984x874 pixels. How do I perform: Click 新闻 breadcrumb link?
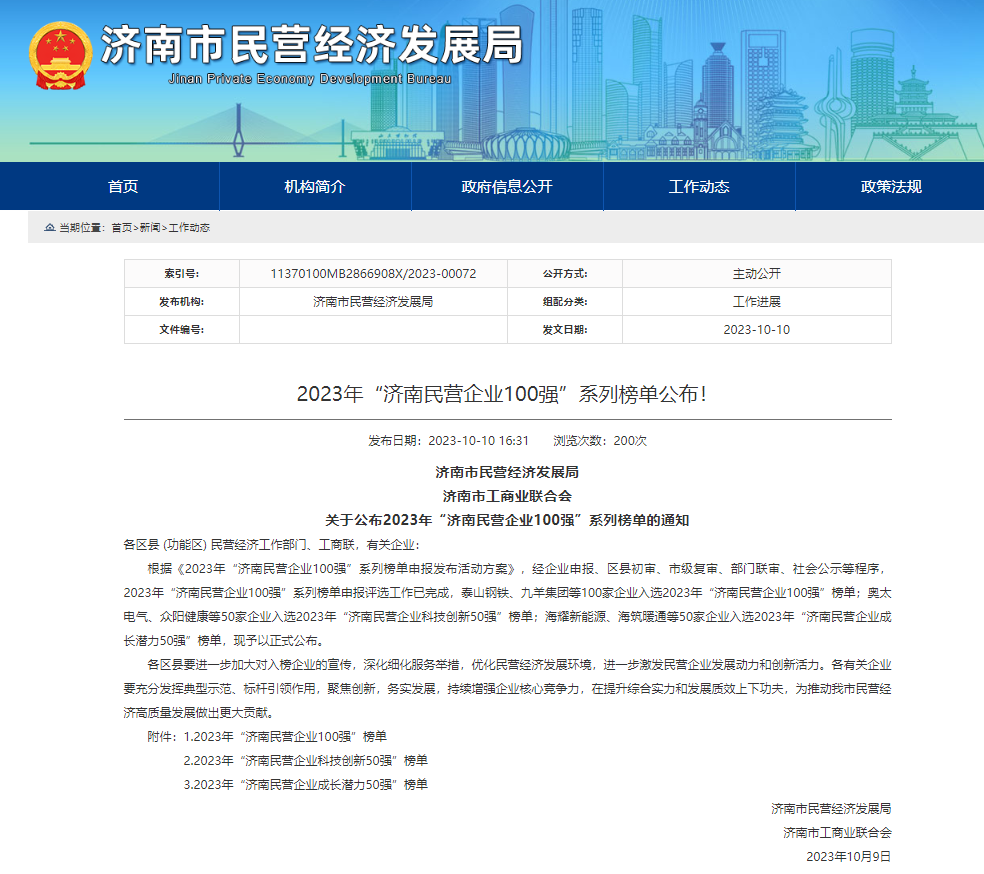(149, 228)
